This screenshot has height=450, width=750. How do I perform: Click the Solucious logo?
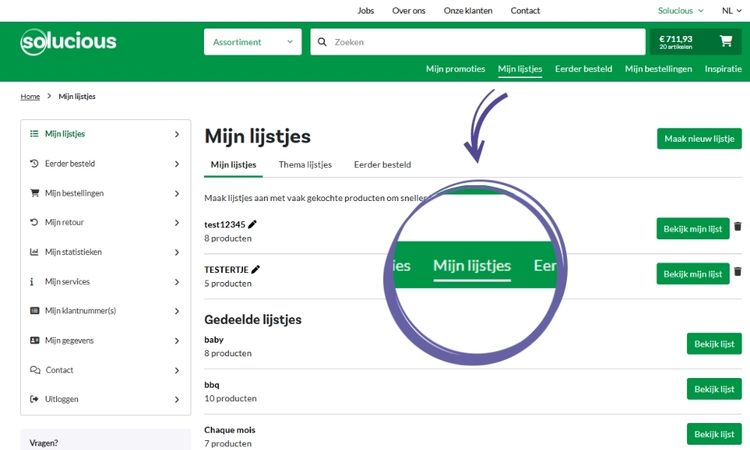(x=68, y=42)
